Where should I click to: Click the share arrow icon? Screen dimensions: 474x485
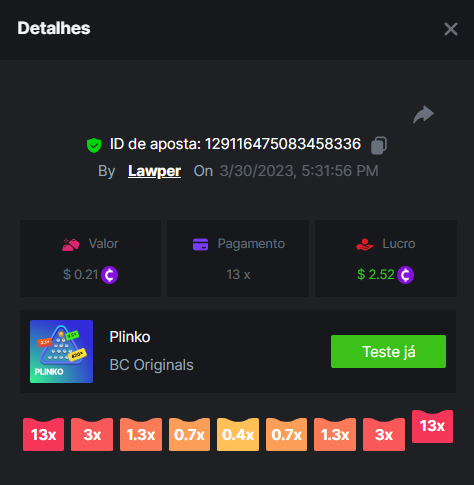coord(423,115)
